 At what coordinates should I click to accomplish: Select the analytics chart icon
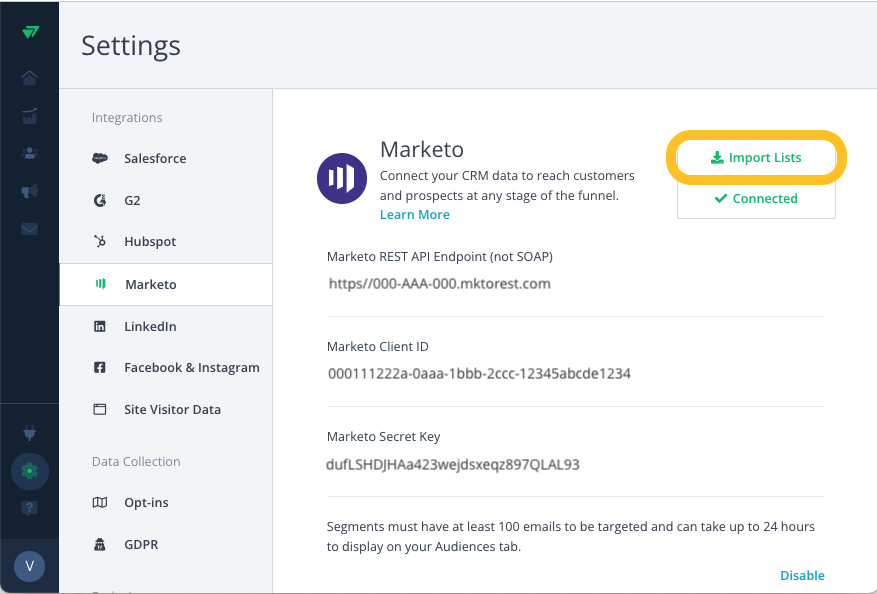(x=30, y=115)
